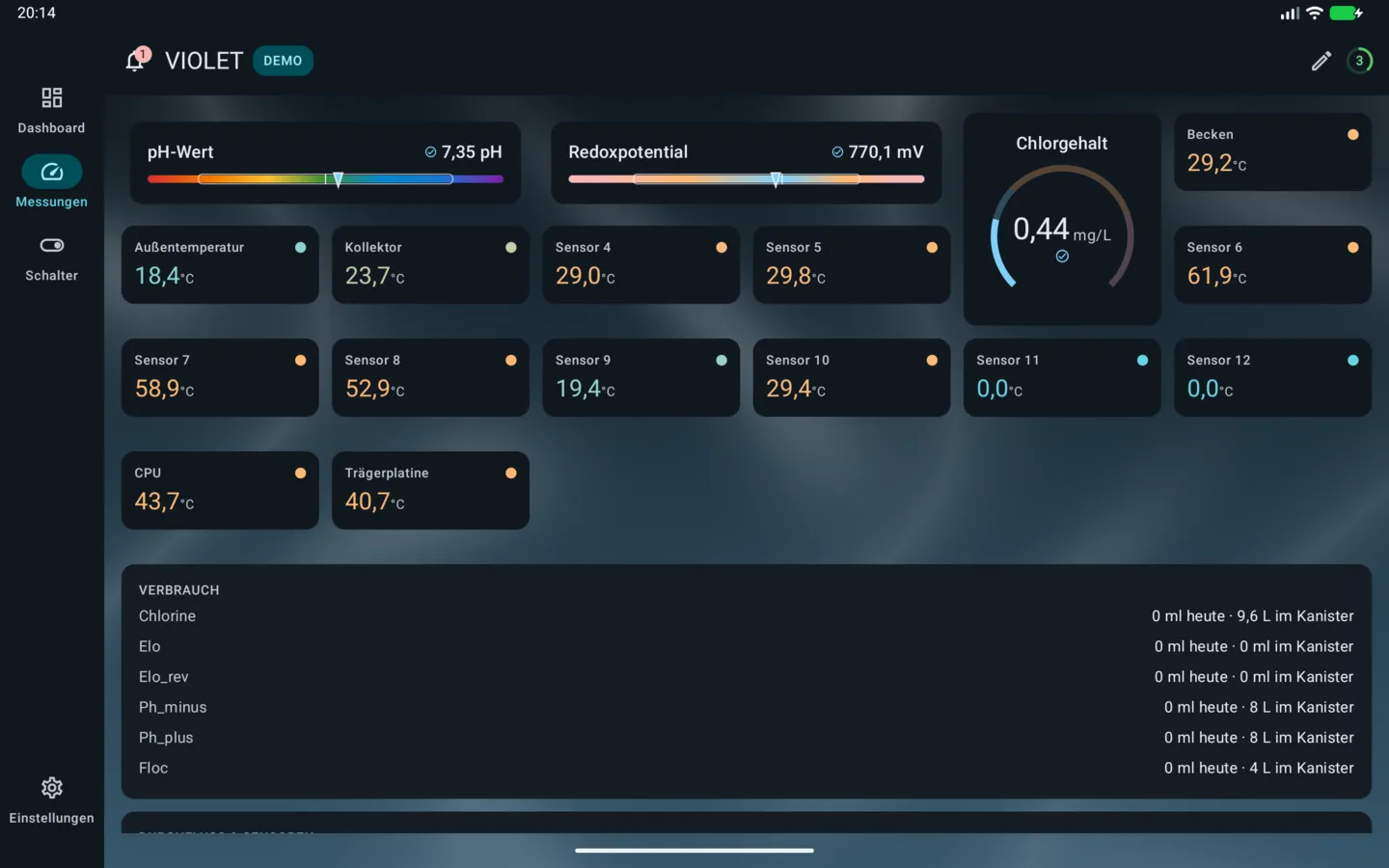Viewport: 1389px width, 868px height.
Task: Open the Sensor 4 card
Action: pyautogui.click(x=640, y=264)
